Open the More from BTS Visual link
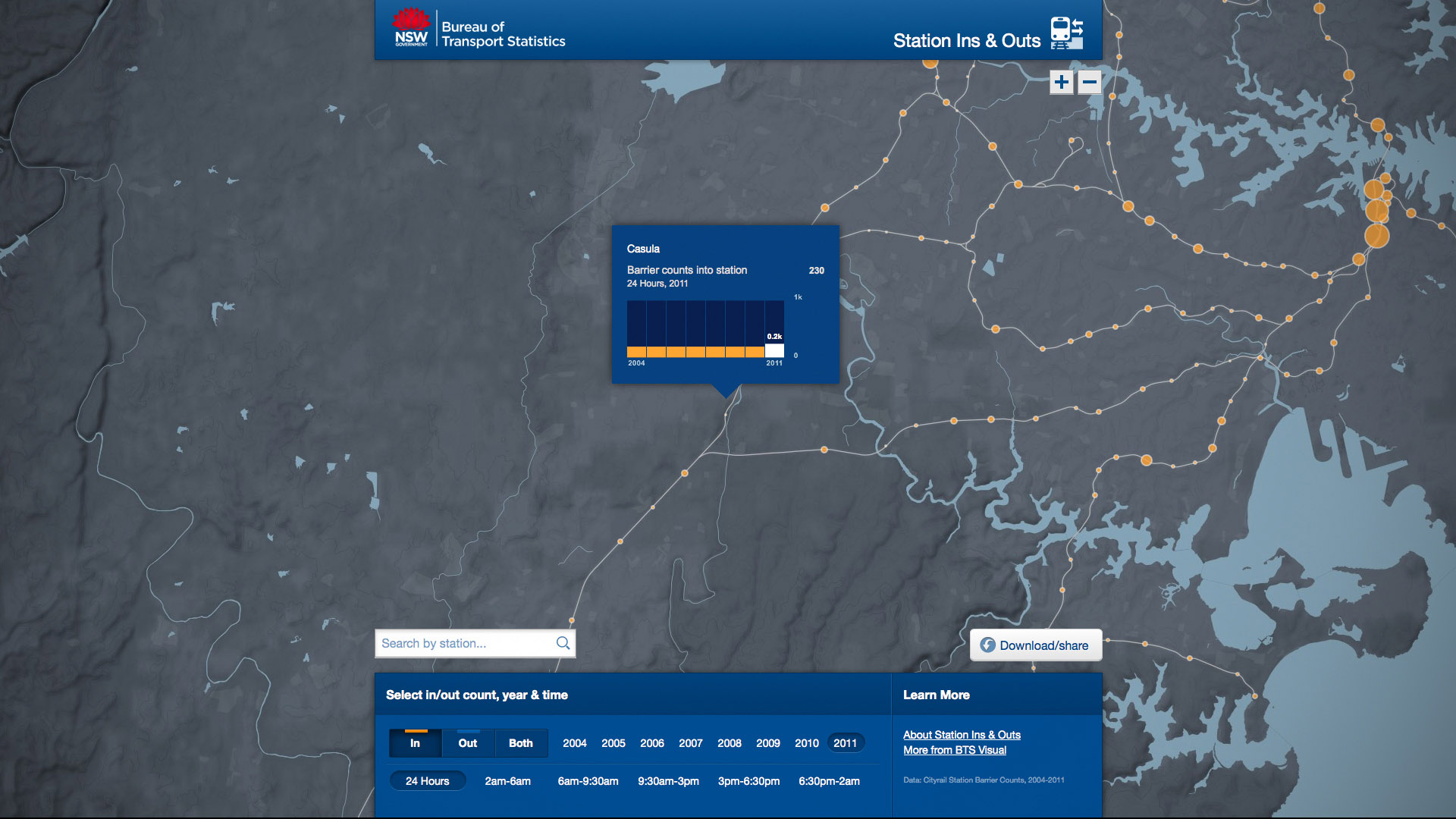The height and width of the screenshot is (819, 1456). (954, 750)
